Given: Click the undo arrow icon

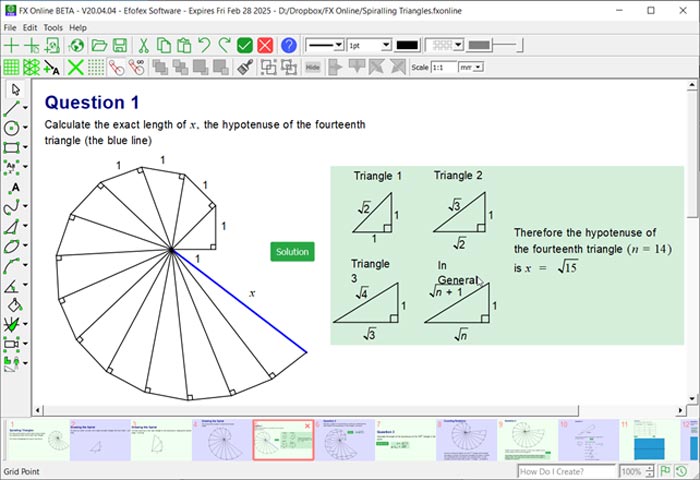Looking at the screenshot, I should [204, 45].
